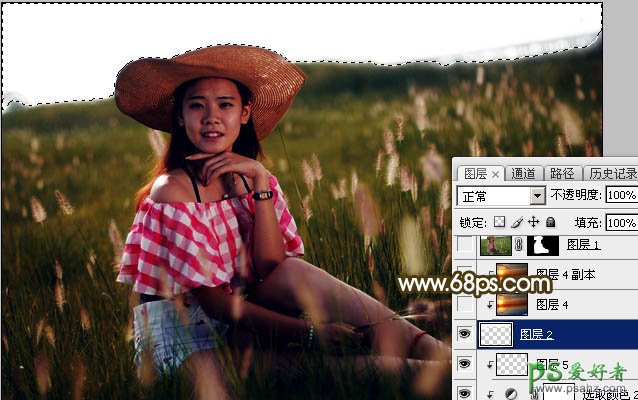Select the 图层 4 副本 sunset thumbnail

[x=512, y=275]
